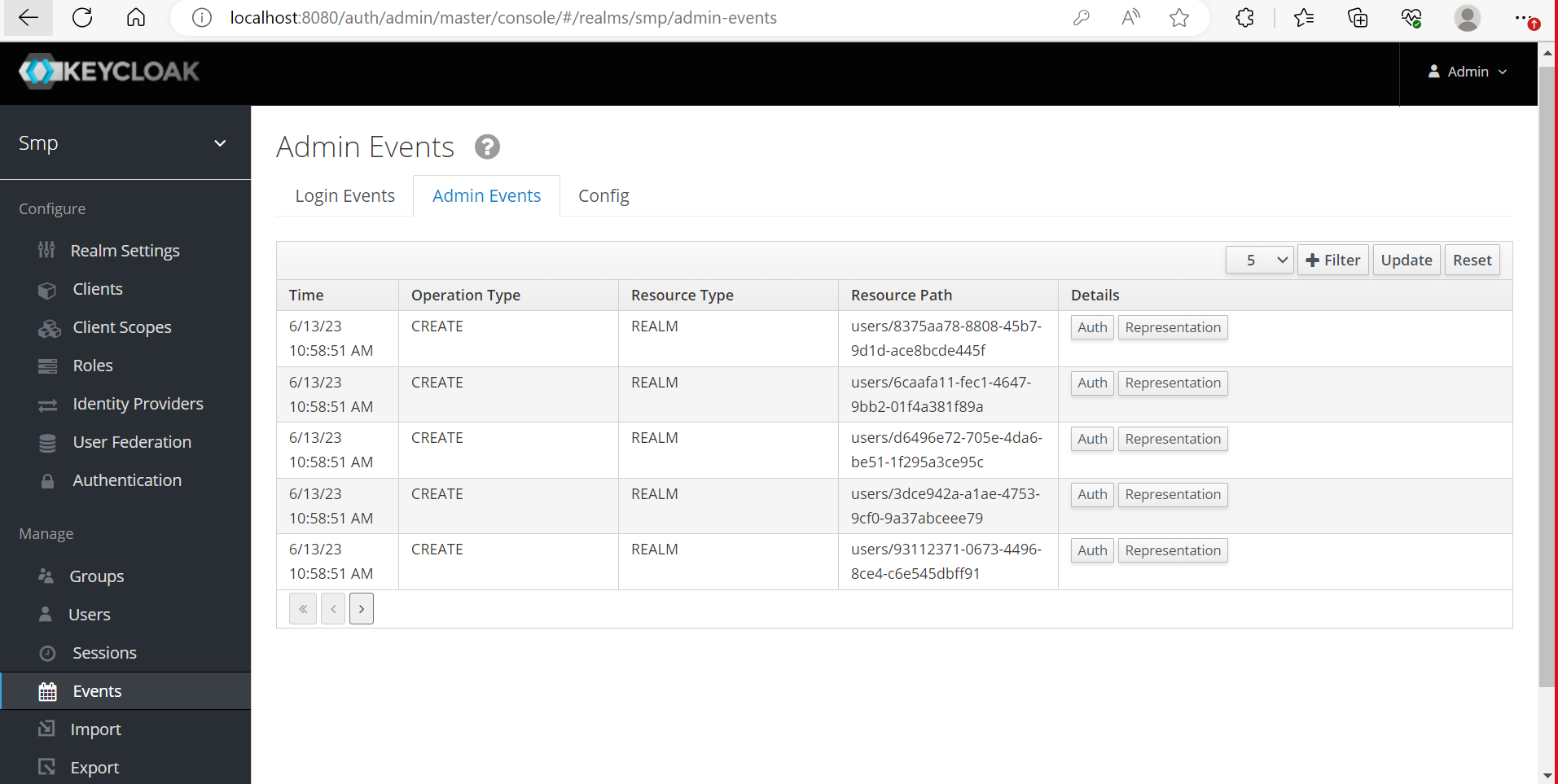
Task: Click the next page arrow in pagination
Action: pos(361,608)
